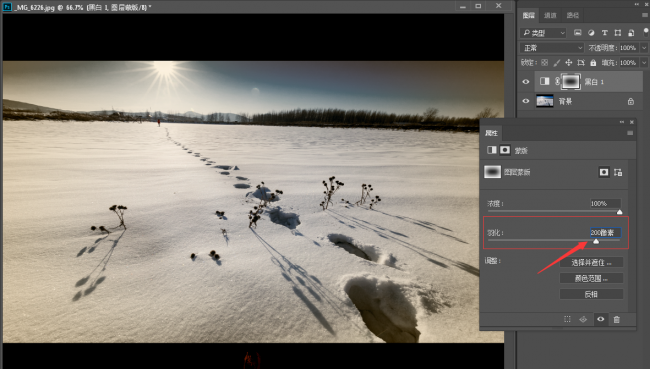
Task: Select the layer mask thumbnail of 黑白 1
Action: pos(570,82)
